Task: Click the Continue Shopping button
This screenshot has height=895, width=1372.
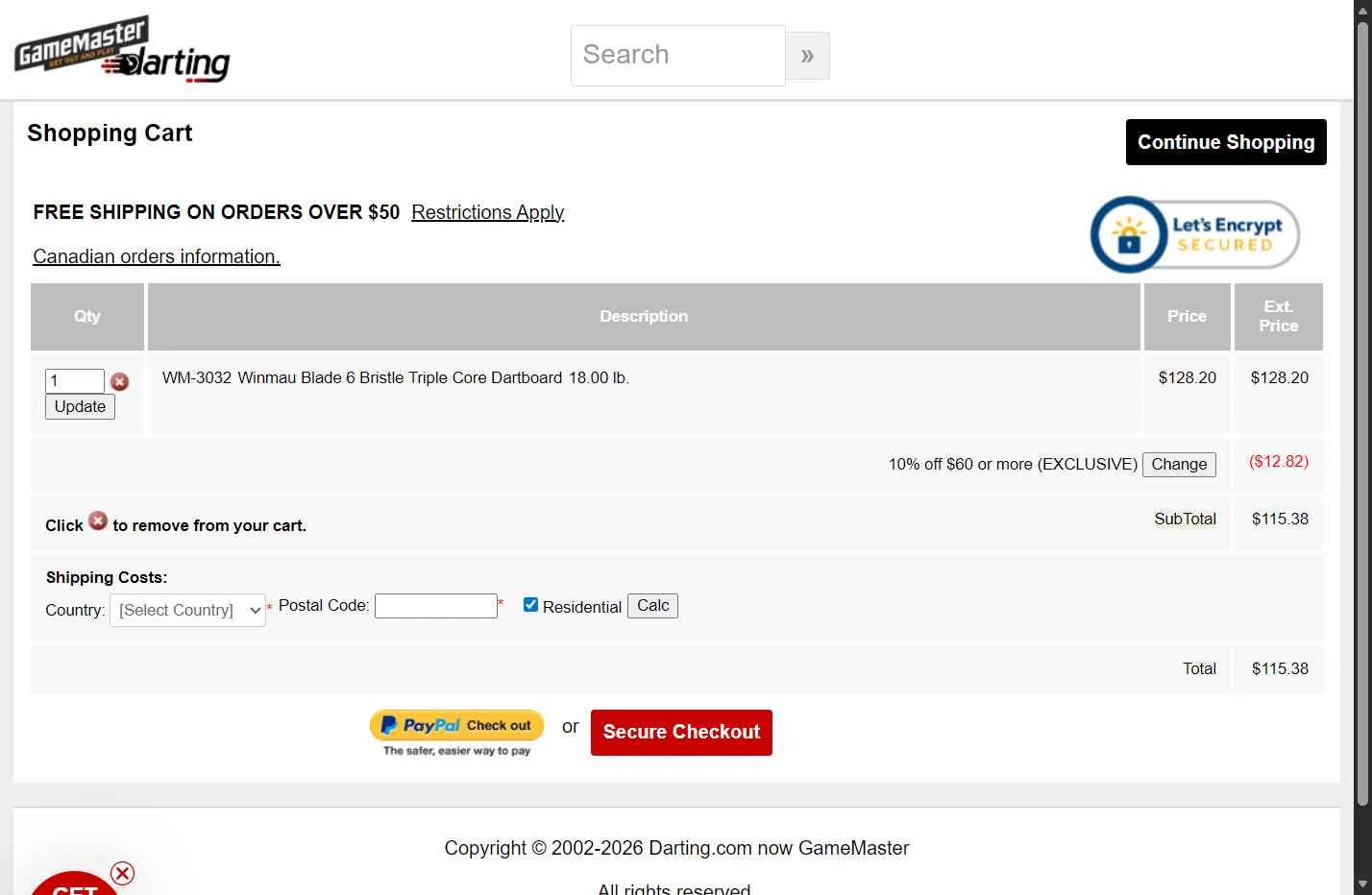Action: (x=1226, y=142)
